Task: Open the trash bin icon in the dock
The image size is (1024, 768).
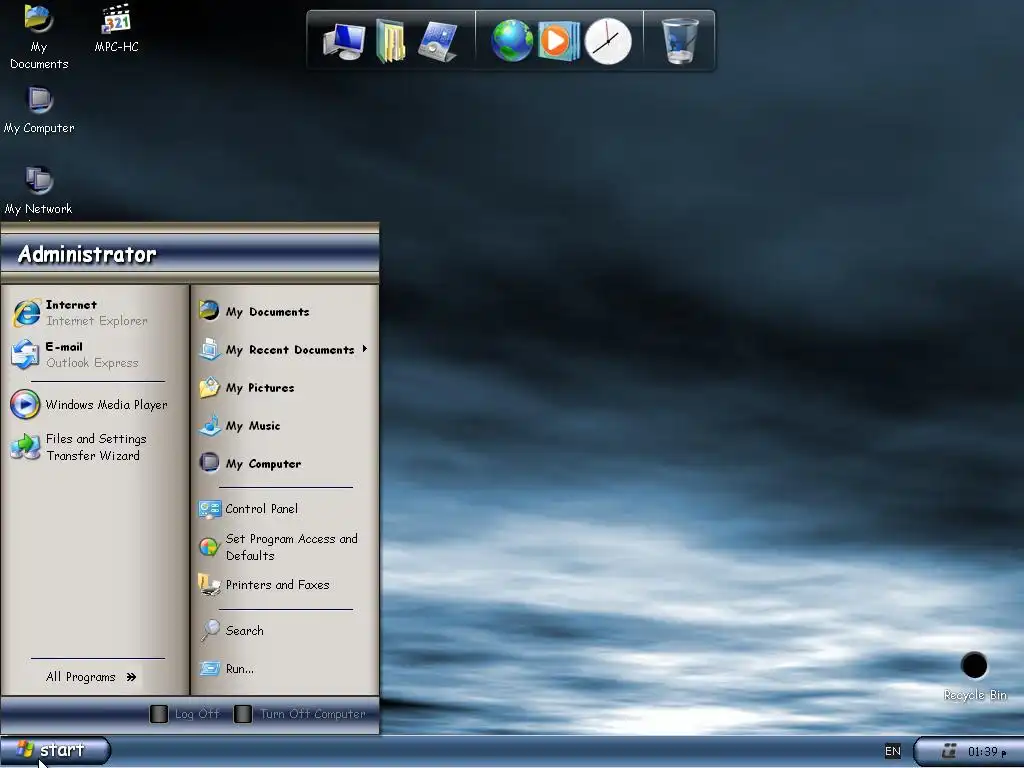Action: click(679, 41)
